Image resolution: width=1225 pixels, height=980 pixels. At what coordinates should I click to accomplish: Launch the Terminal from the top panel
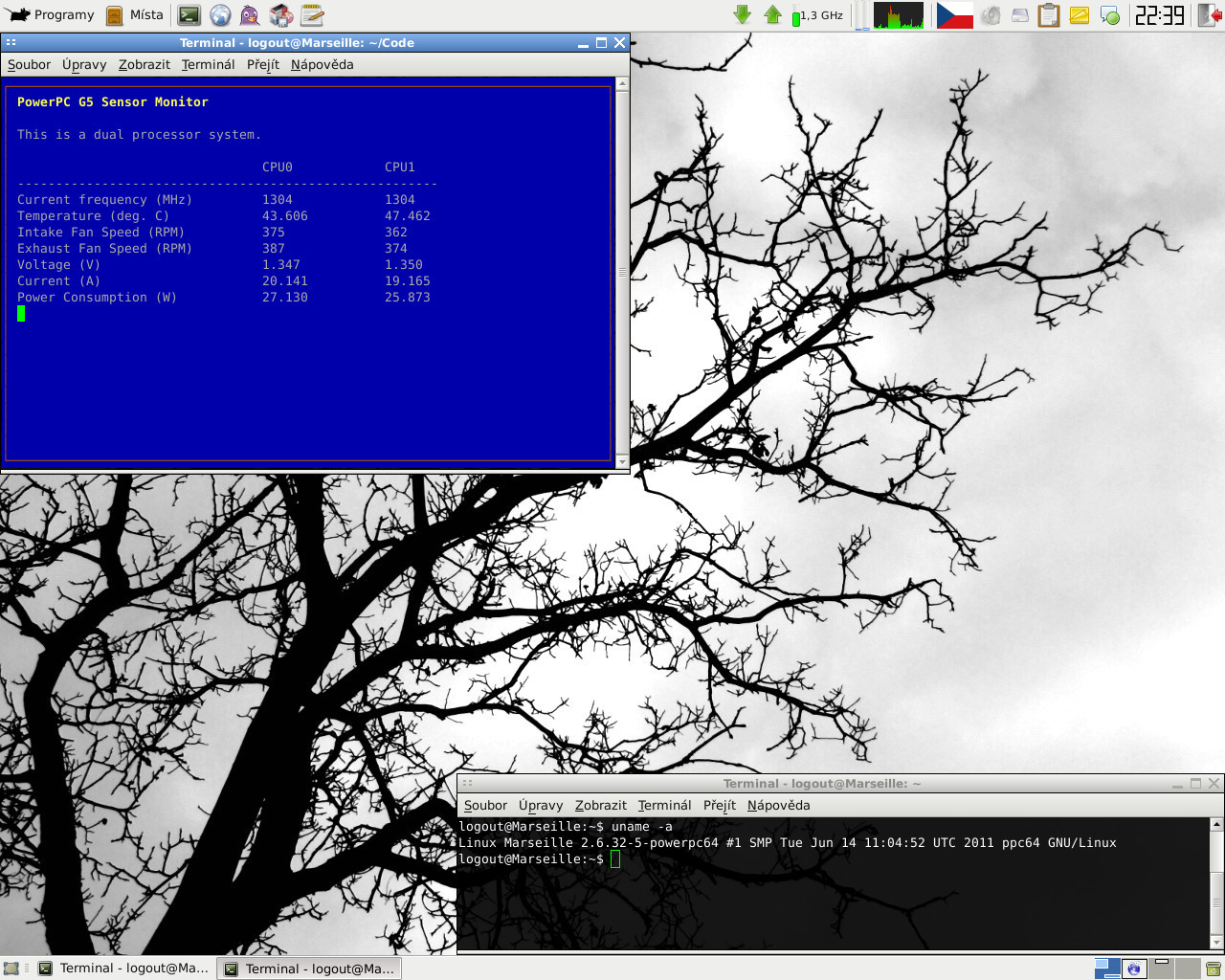tap(189, 15)
